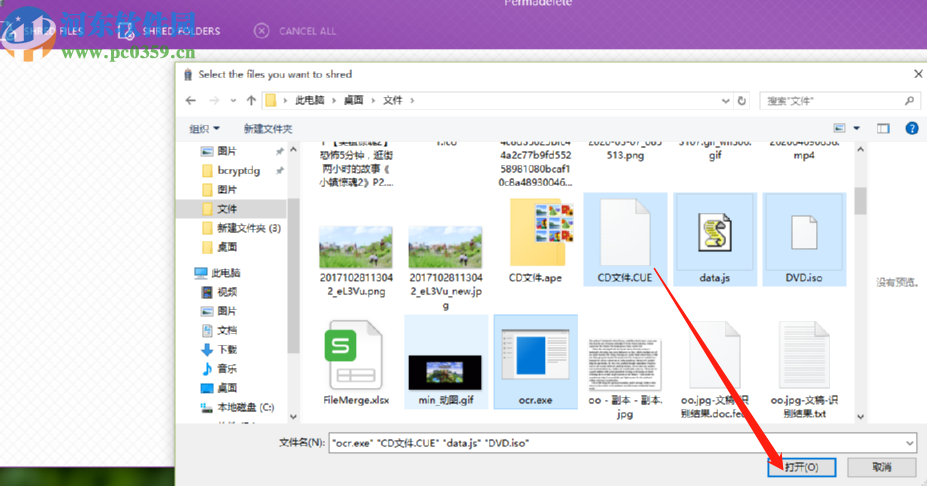
Task: Click the shred folders icon
Action: 126,31
